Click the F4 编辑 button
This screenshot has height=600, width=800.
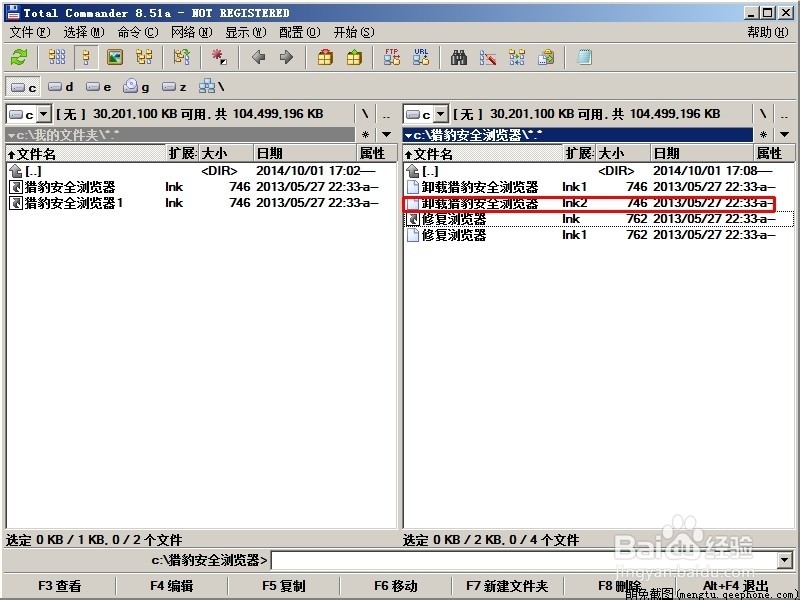tap(172, 586)
